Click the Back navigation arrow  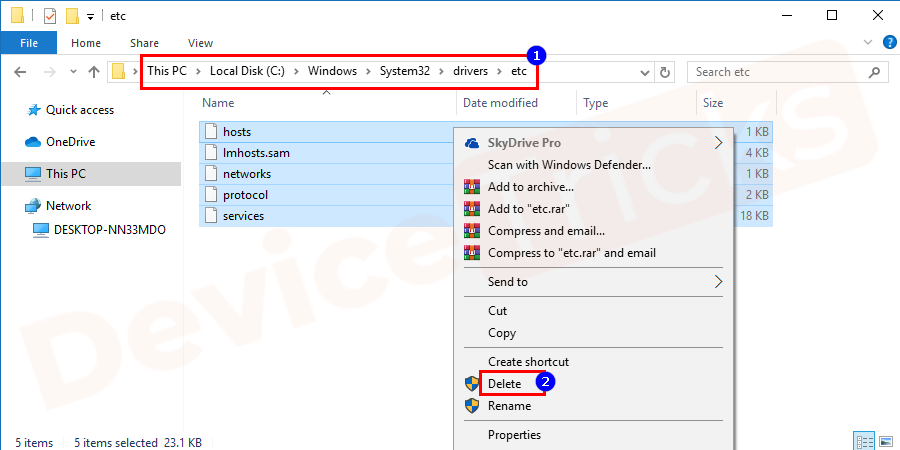[x=20, y=72]
